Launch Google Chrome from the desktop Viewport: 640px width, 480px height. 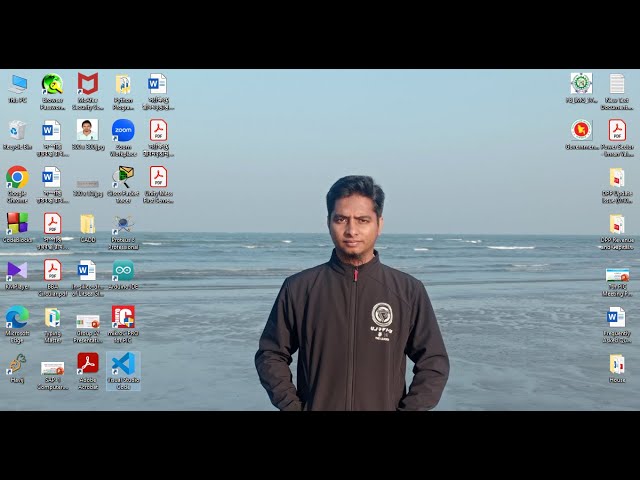(18, 178)
